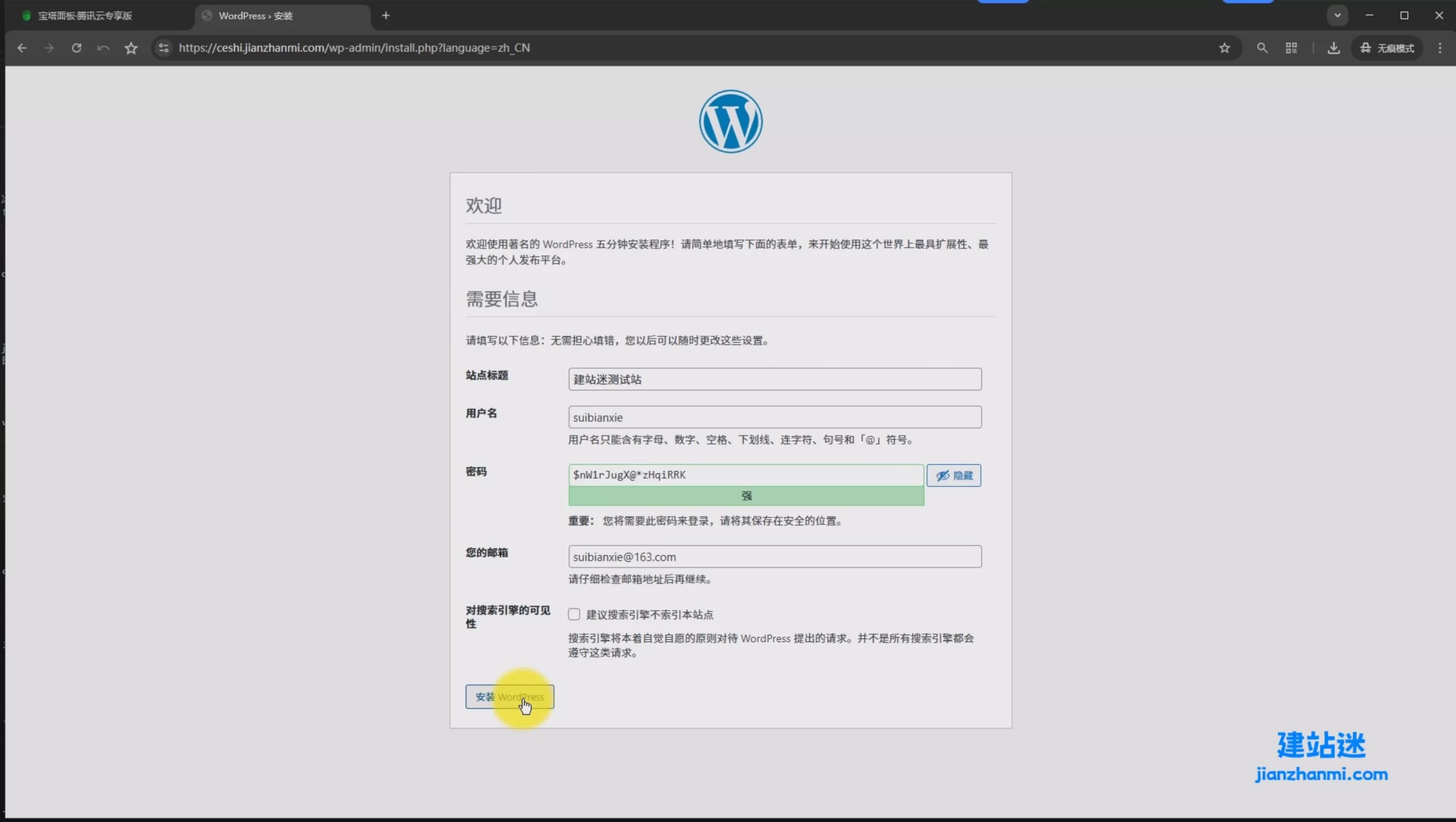Open downloads icon in toolbar

[x=1333, y=48]
